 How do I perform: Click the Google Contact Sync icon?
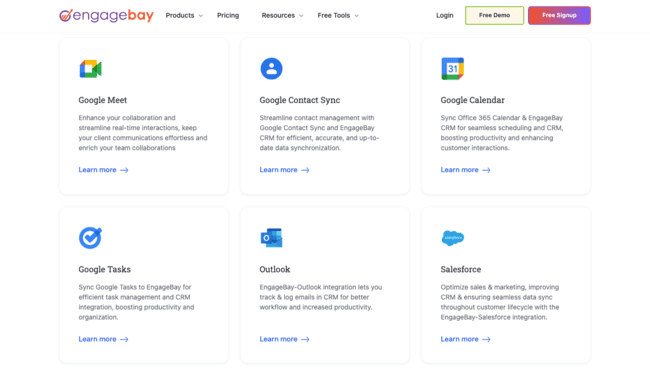pyautogui.click(x=272, y=68)
